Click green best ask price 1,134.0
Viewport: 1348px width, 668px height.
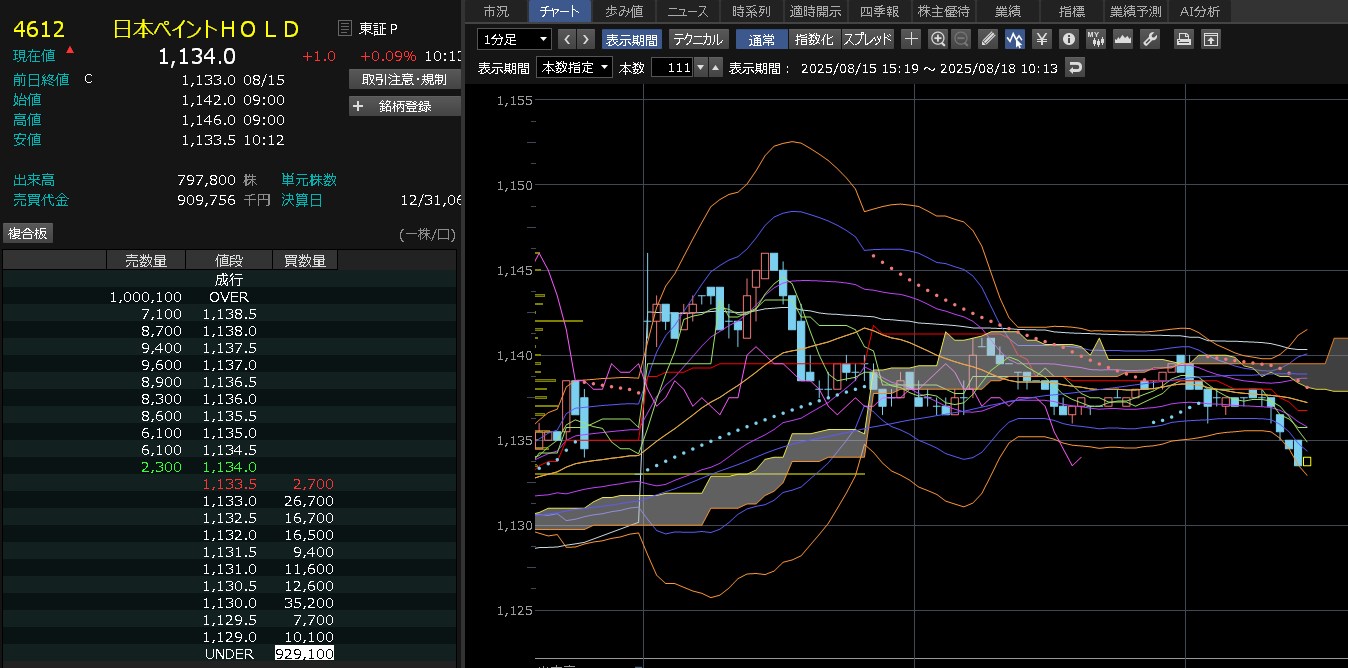point(229,467)
